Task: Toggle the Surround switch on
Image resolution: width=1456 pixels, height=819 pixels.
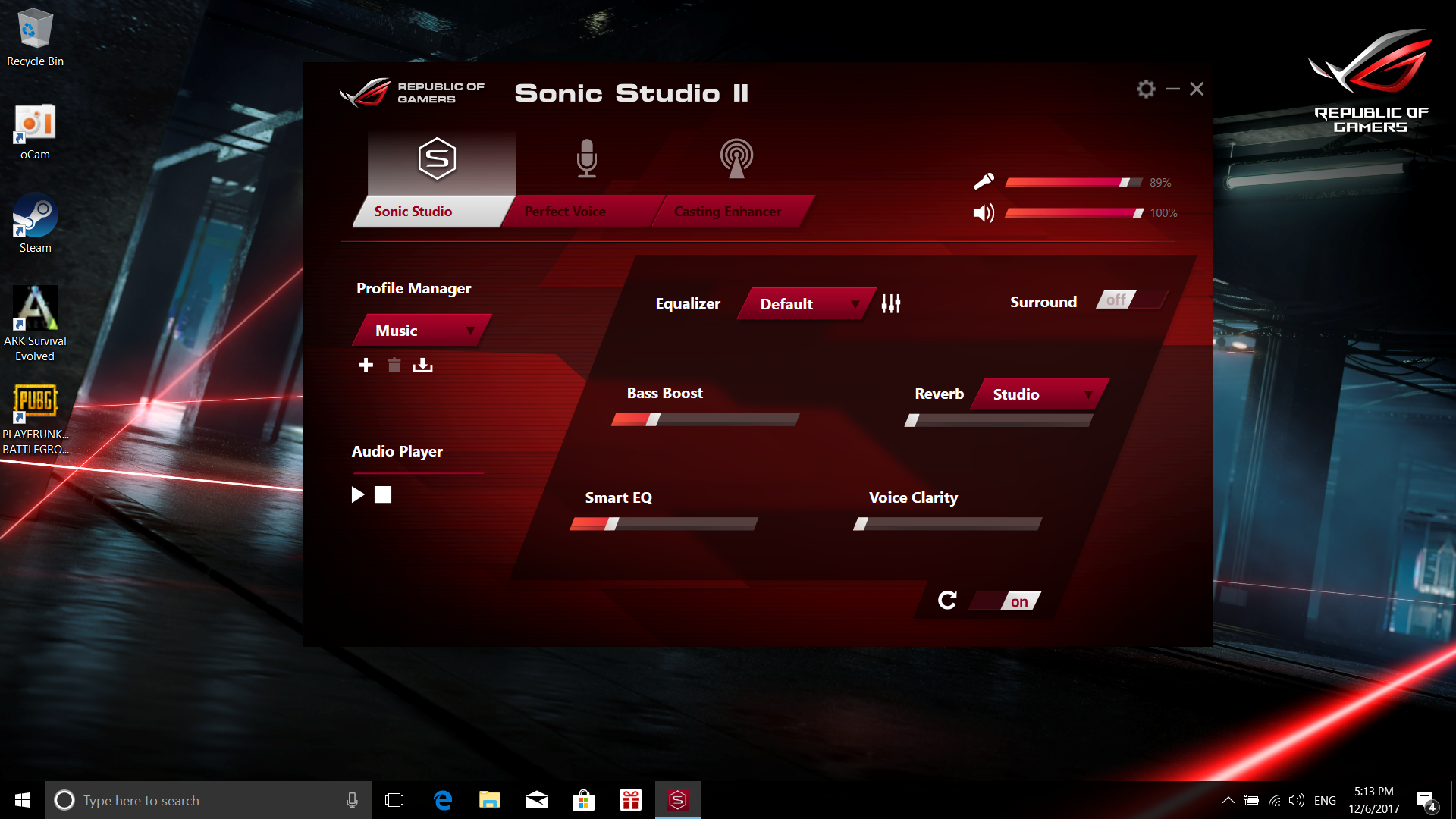Action: [x=1130, y=300]
